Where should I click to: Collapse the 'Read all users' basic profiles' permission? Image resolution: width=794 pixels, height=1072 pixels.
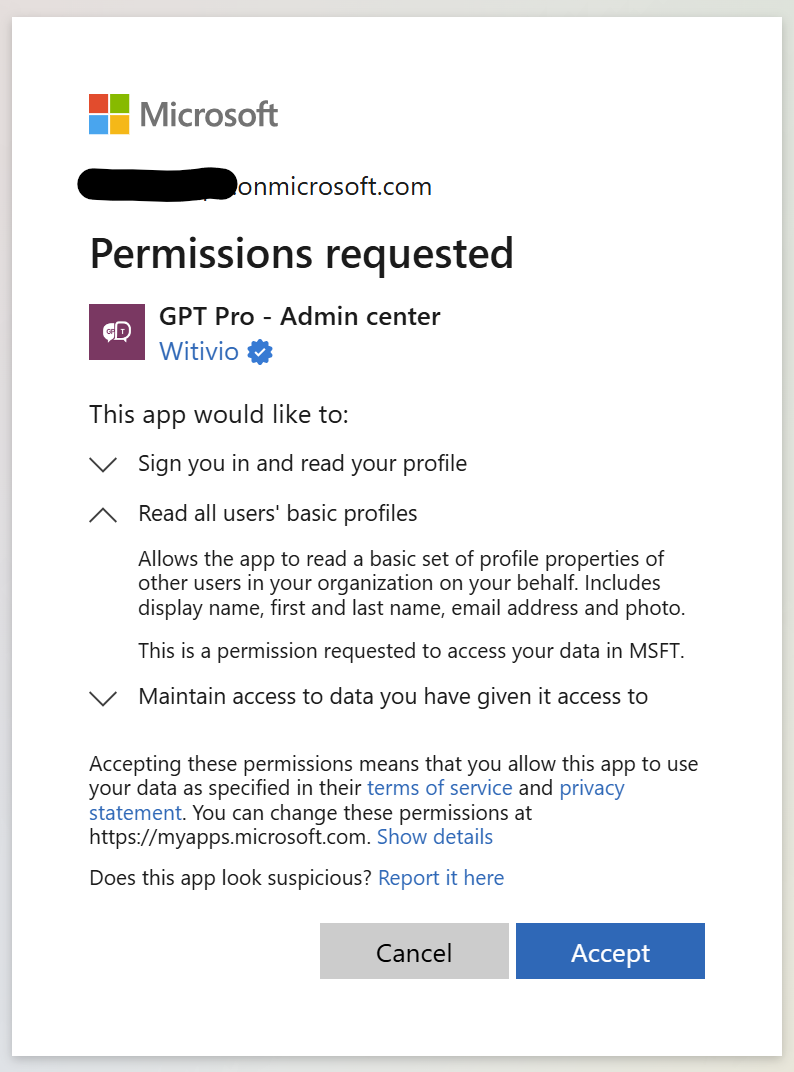103,513
